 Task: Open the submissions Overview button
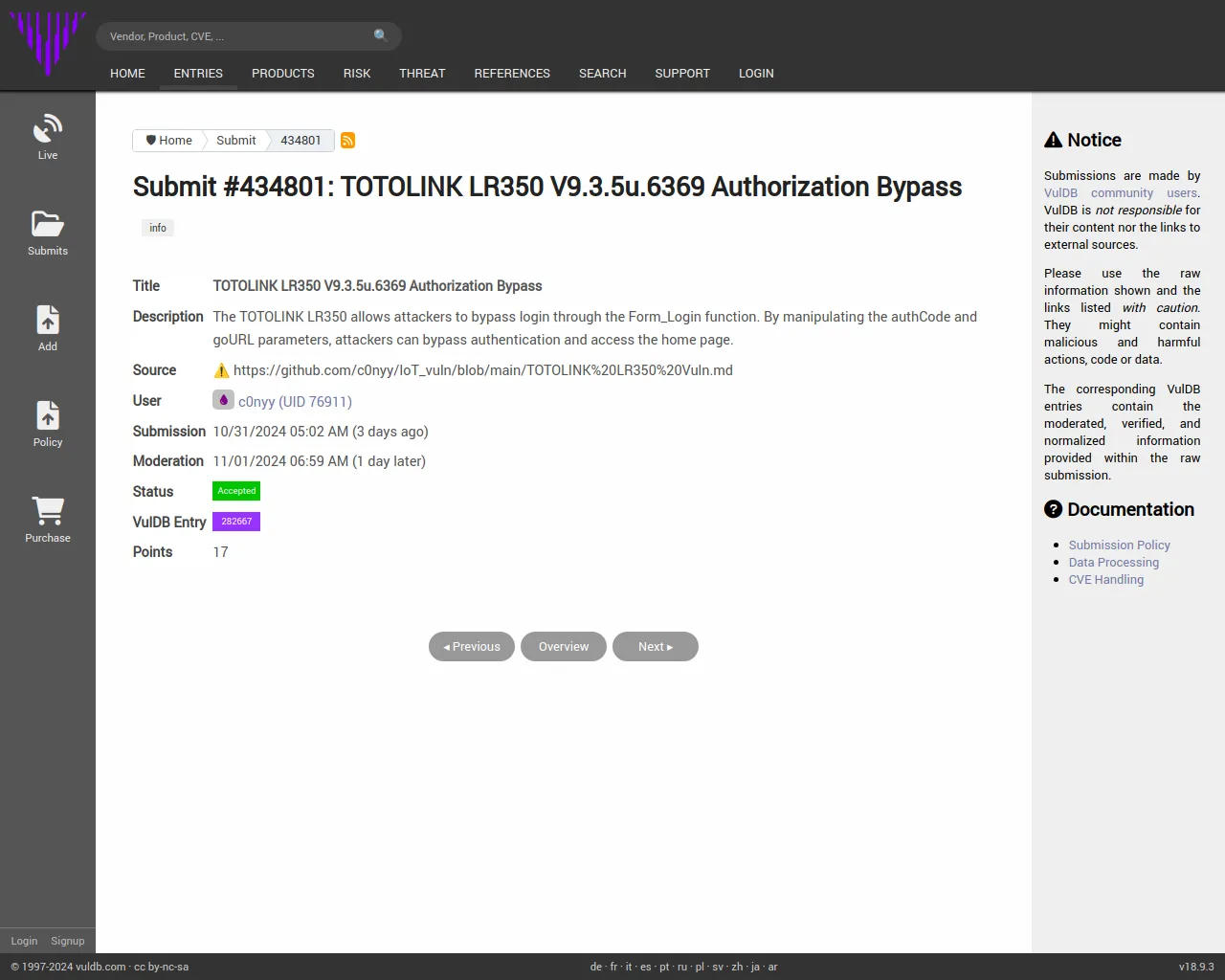click(x=564, y=647)
